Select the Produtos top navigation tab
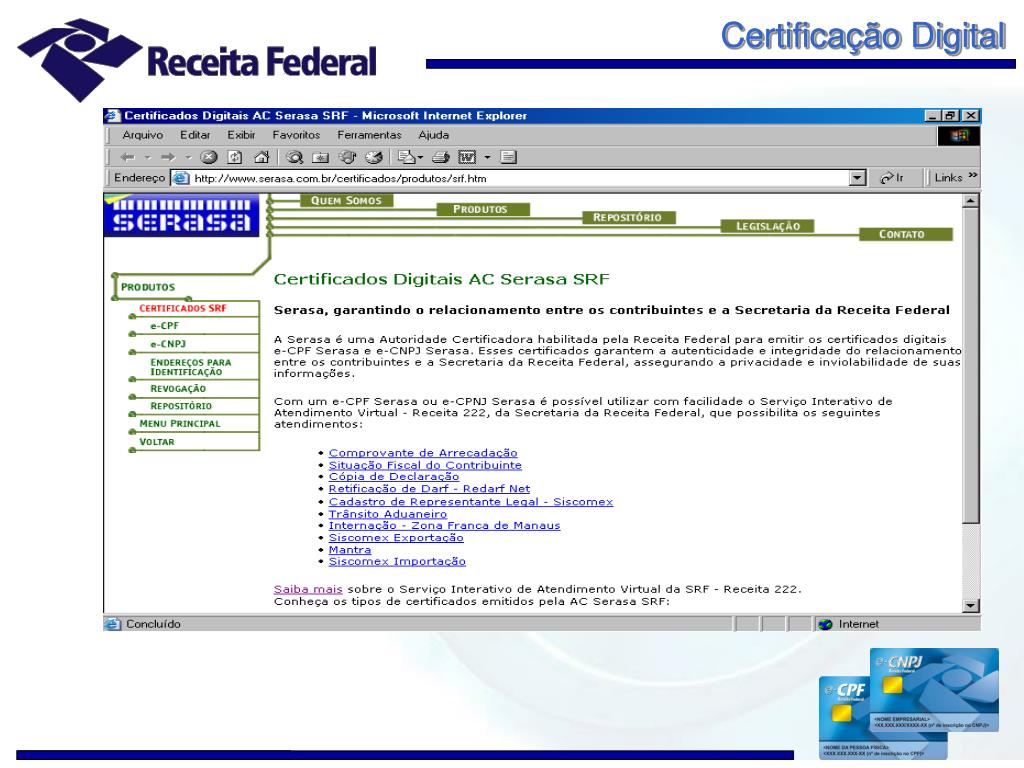This screenshot has width=1024, height=768. pyautogui.click(x=481, y=209)
